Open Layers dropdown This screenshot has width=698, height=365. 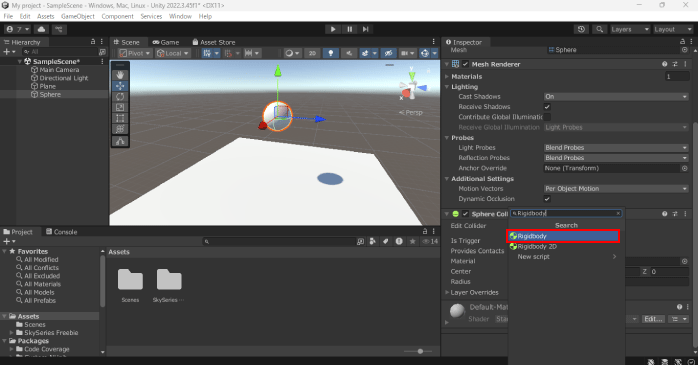pyautogui.click(x=630, y=29)
